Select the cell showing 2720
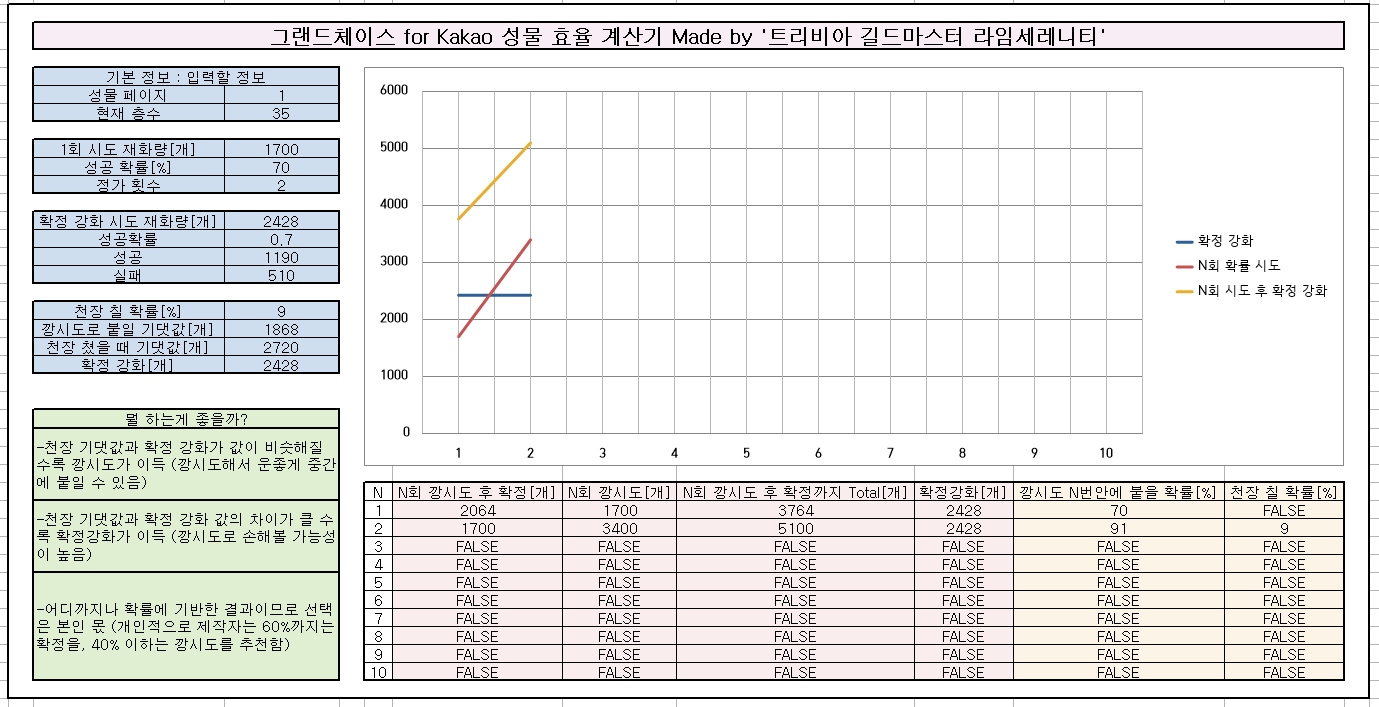The height and width of the screenshot is (707, 1379). point(282,347)
